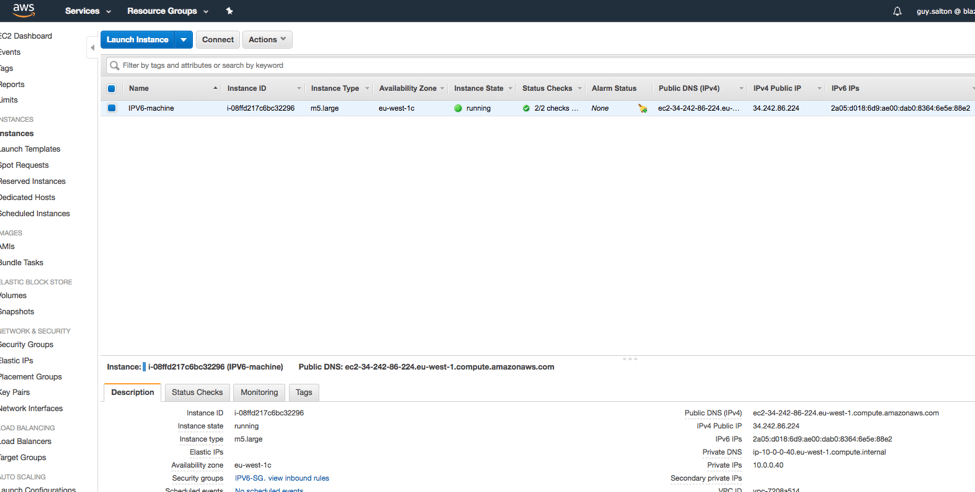Open Reports in the sidebar
The image size is (975, 492).
point(12,85)
